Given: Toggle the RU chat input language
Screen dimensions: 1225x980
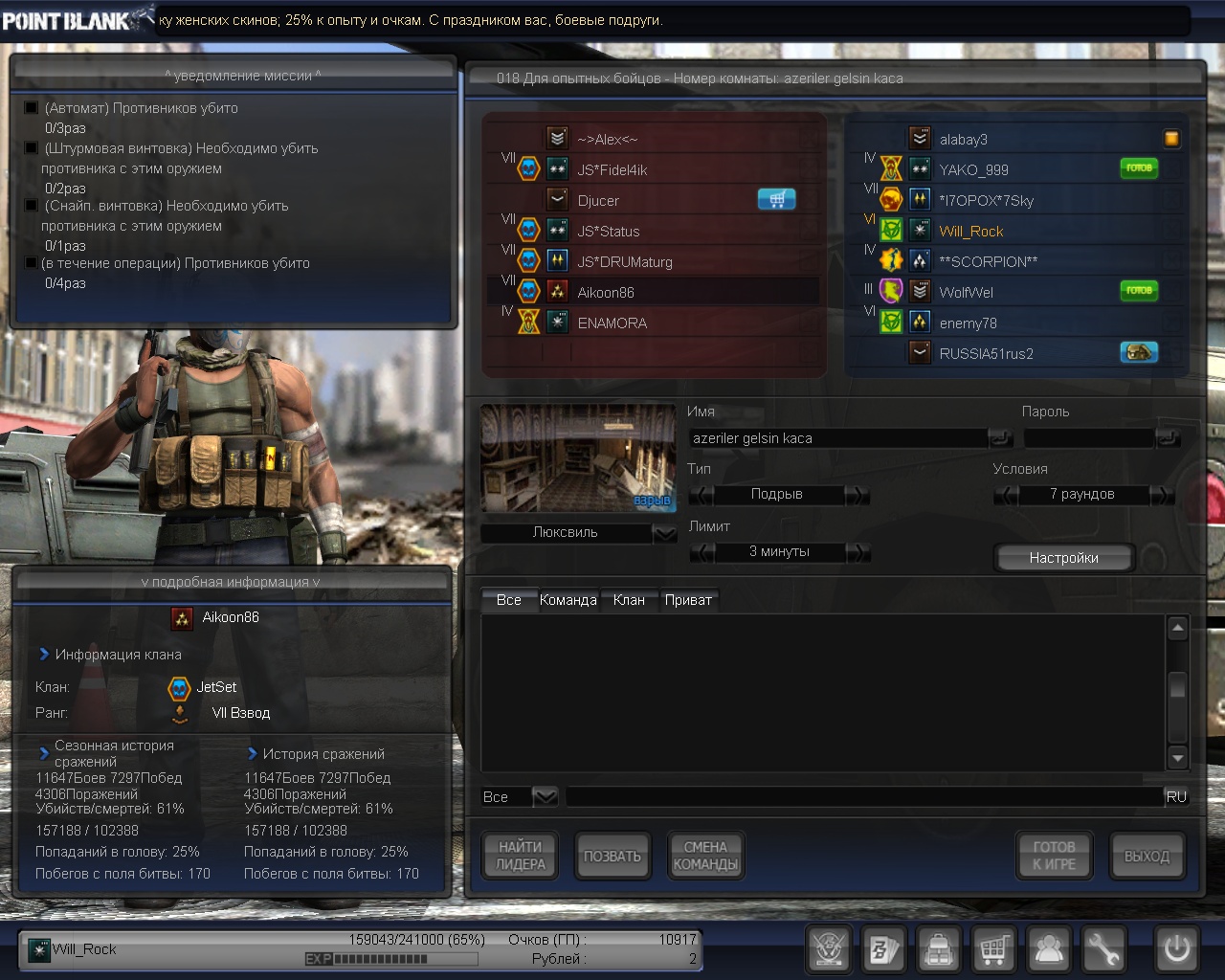Looking at the screenshot, I should [x=1176, y=796].
